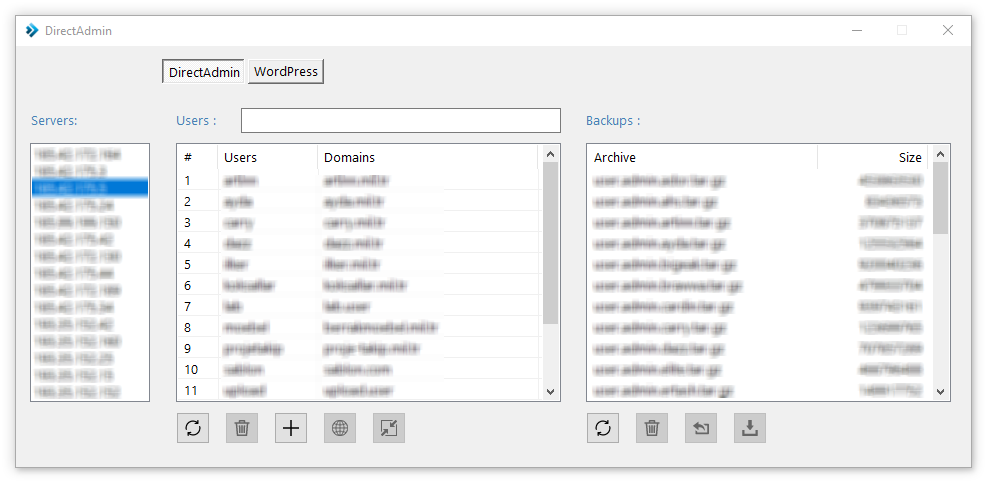The width and height of the screenshot is (987, 483).
Task: Refresh the Backups list
Action: (603, 429)
